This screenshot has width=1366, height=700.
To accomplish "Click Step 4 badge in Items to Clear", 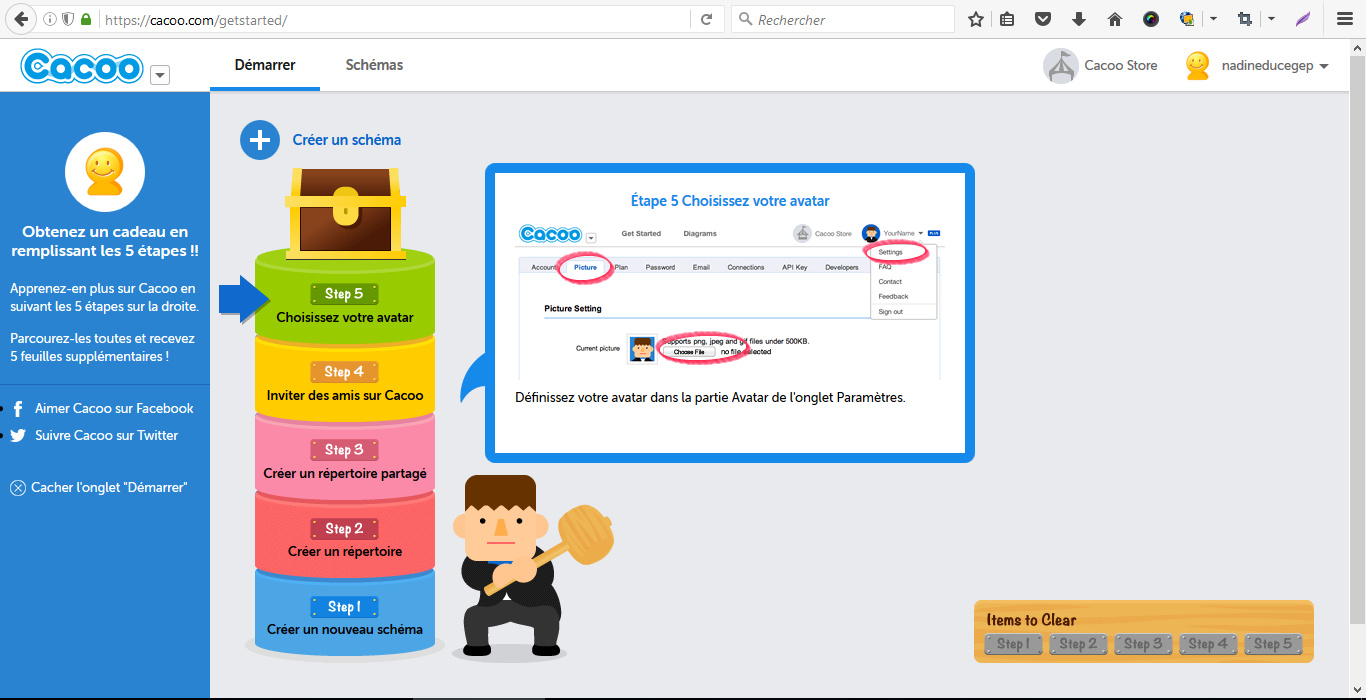I will click(1208, 644).
